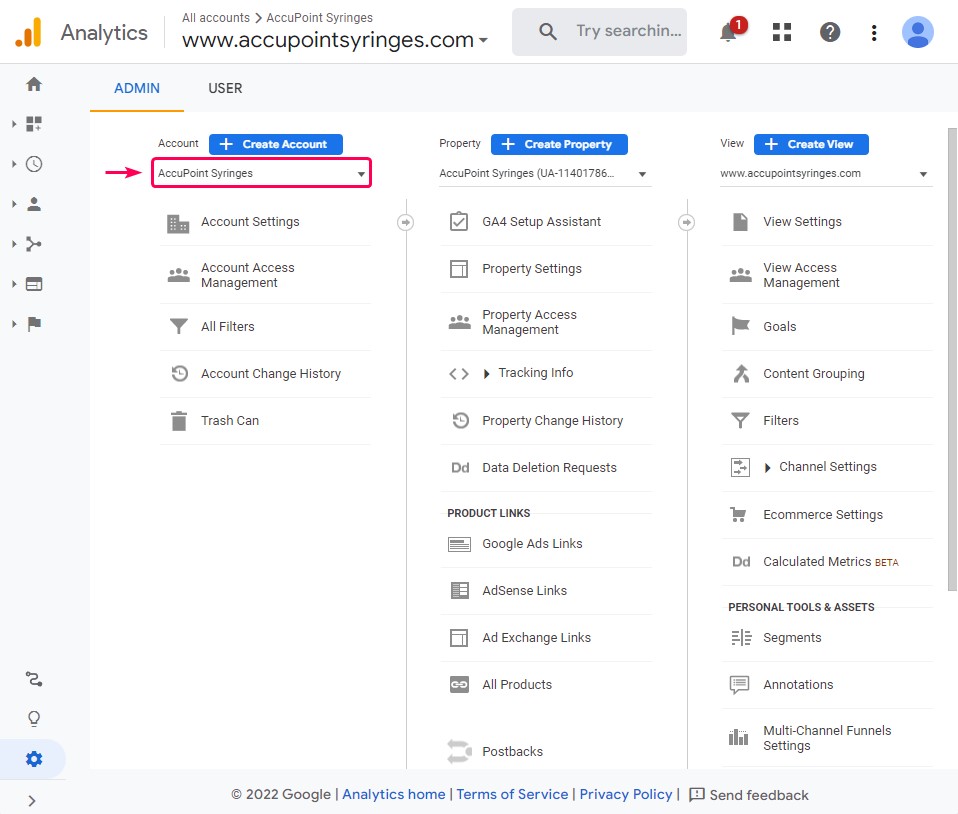Open the AccuPoint Syringes account dropdown

pos(261,173)
